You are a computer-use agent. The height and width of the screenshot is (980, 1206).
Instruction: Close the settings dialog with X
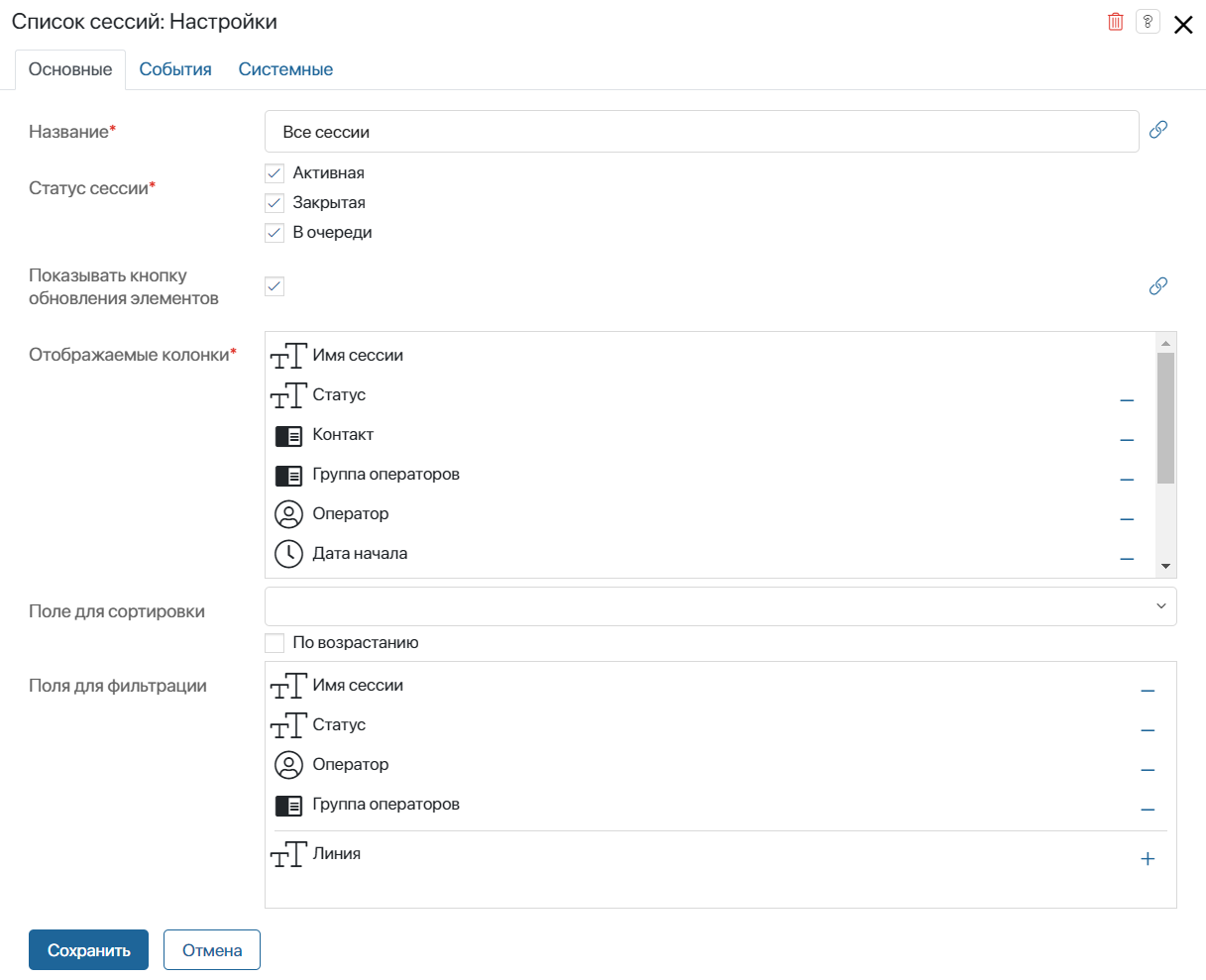tap(1183, 25)
